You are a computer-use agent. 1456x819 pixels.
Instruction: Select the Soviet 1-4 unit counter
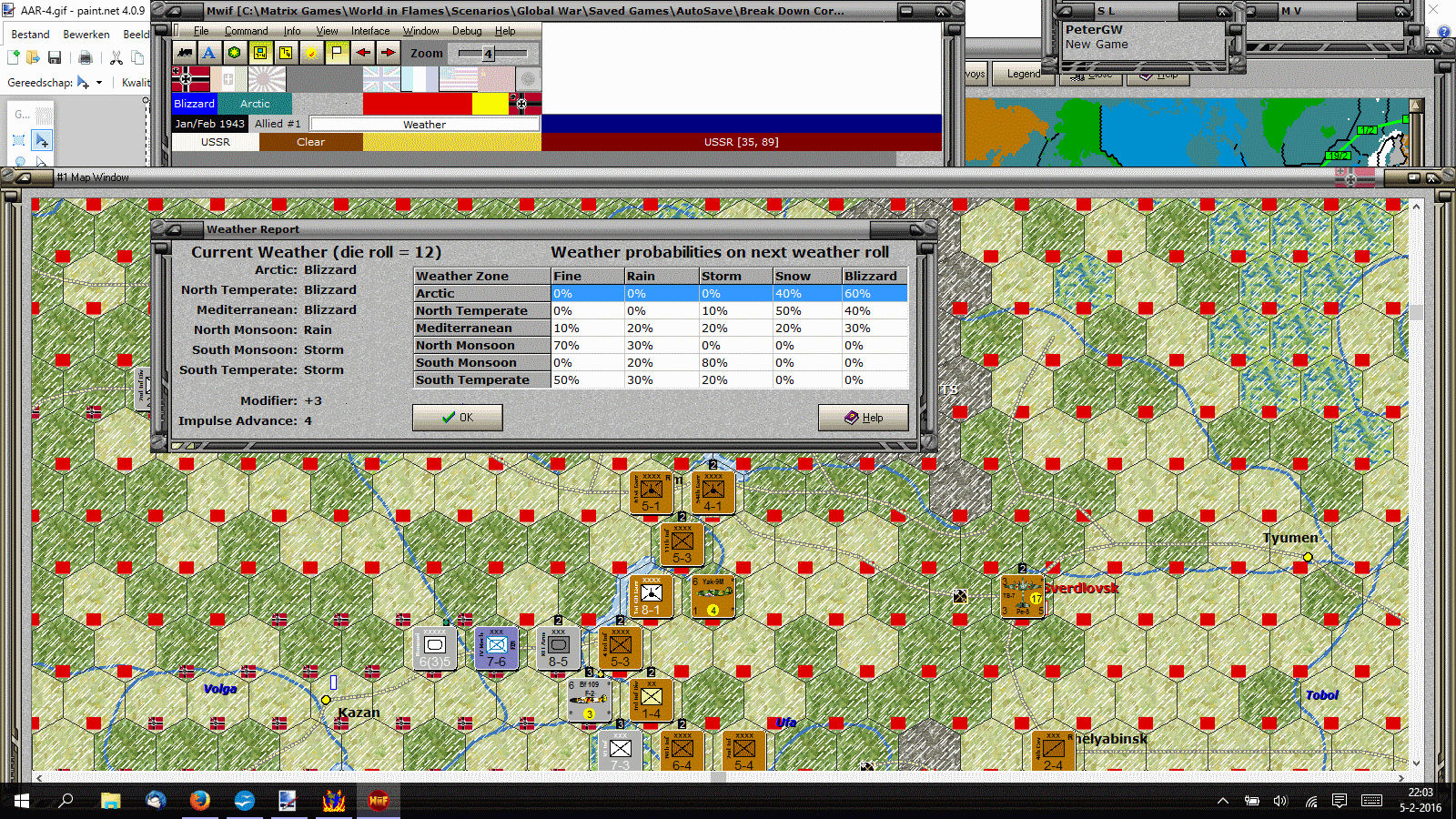pos(652,700)
